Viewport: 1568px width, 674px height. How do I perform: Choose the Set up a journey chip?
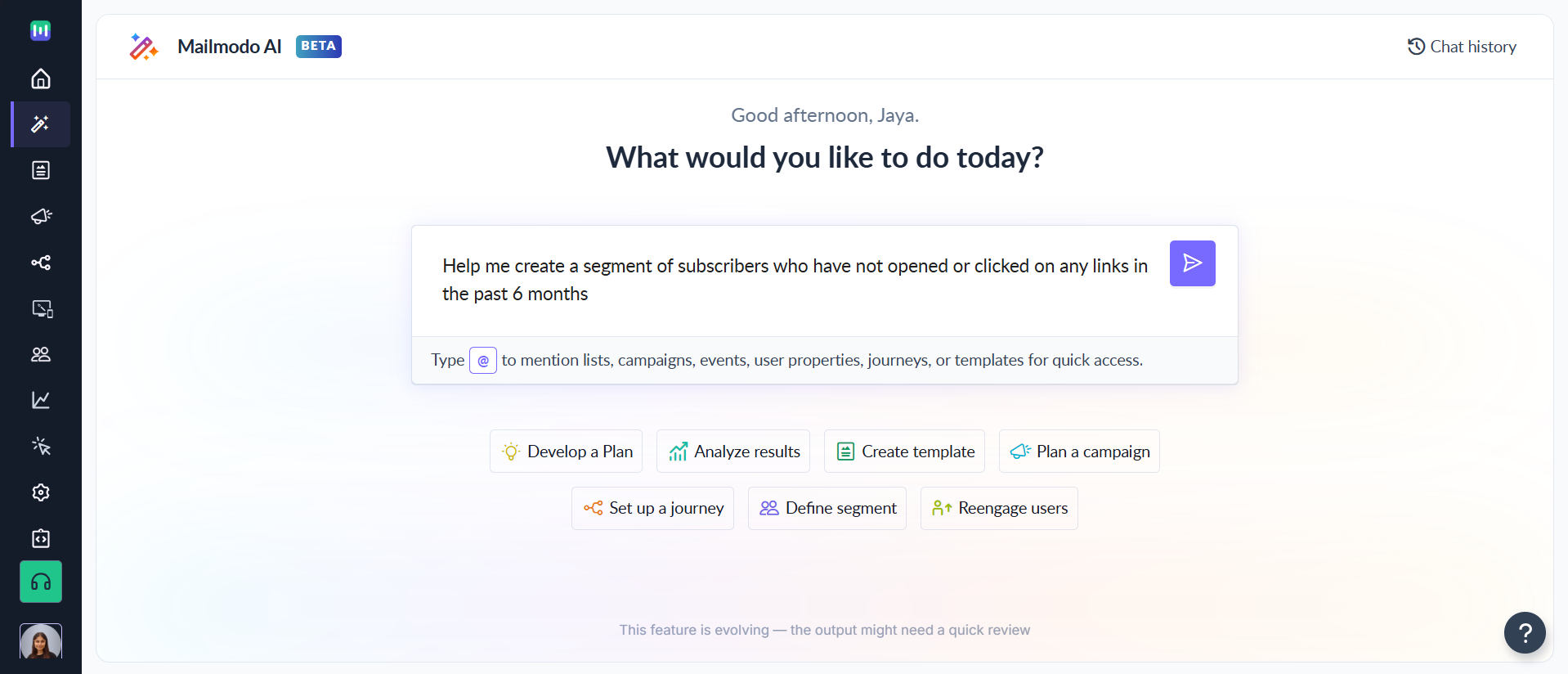pos(652,508)
